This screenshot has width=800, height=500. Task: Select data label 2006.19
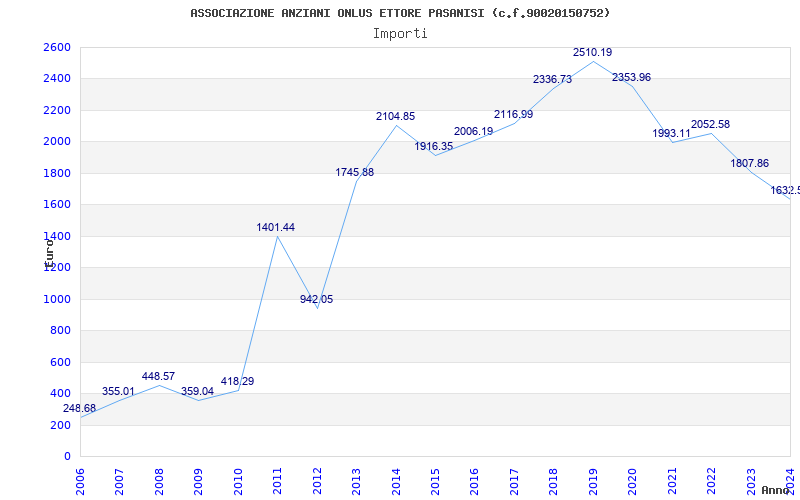[x=473, y=131]
